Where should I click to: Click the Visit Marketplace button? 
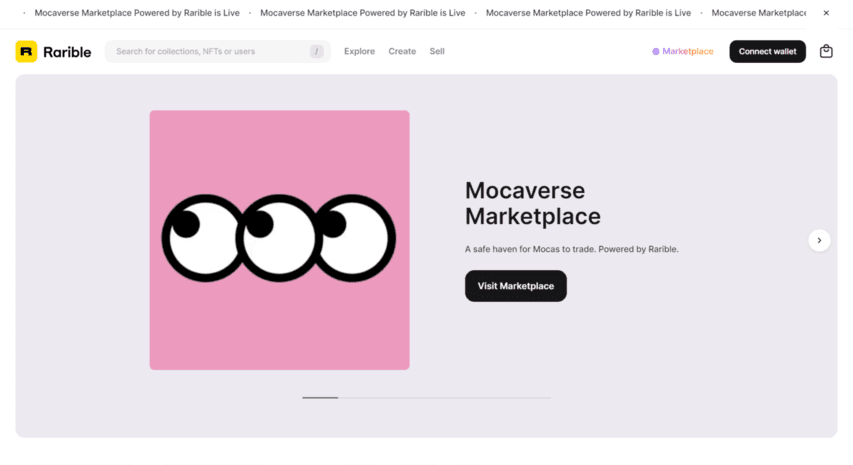pyautogui.click(x=516, y=286)
